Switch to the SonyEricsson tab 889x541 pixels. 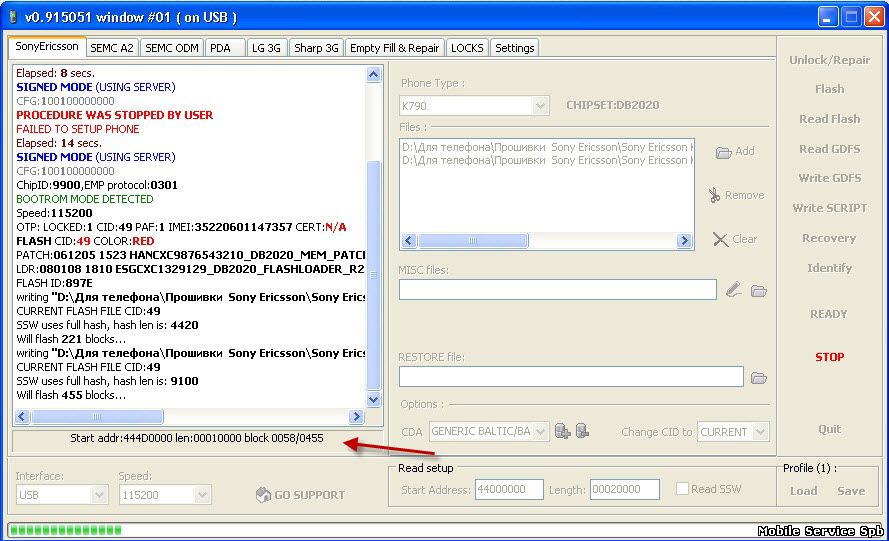point(46,47)
